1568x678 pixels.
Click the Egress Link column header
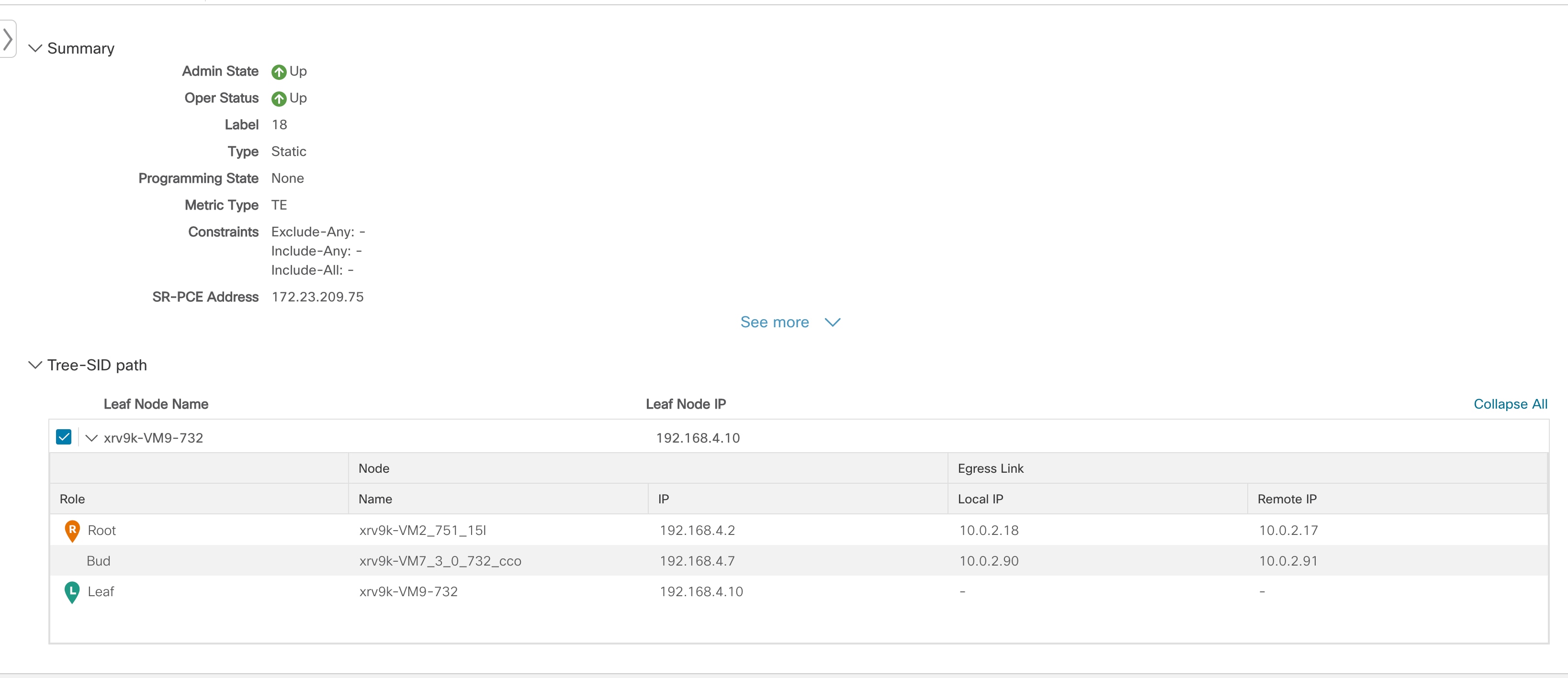tap(990, 468)
